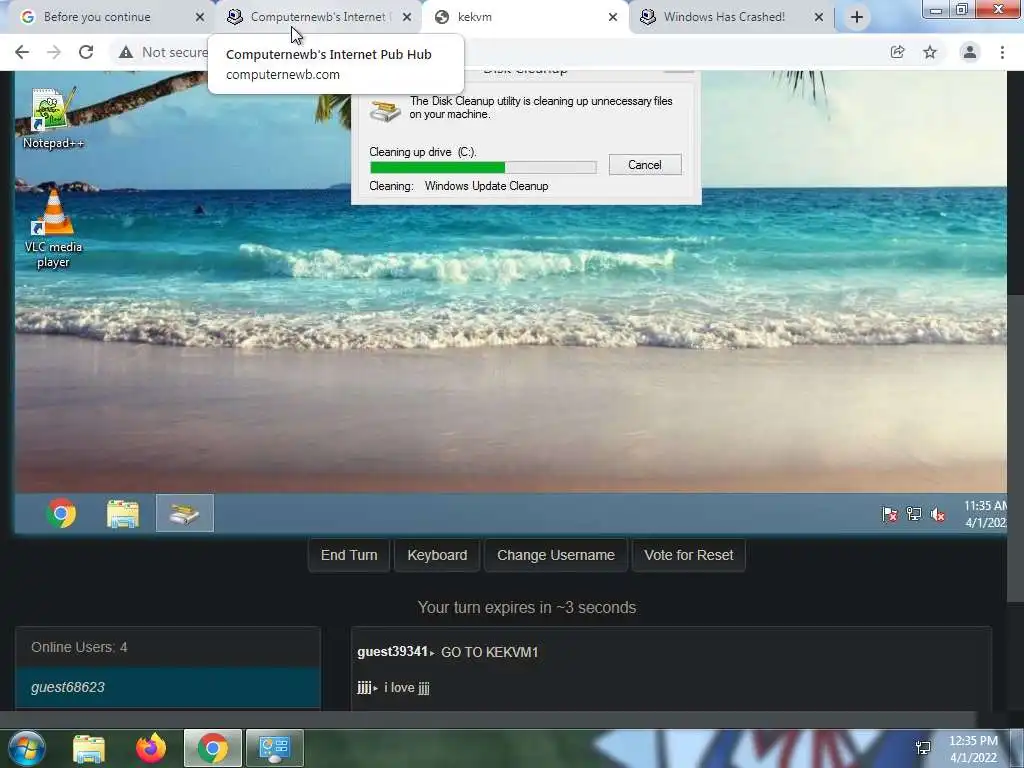Cancel the Disk Cleanup operation

pyautogui.click(x=645, y=165)
